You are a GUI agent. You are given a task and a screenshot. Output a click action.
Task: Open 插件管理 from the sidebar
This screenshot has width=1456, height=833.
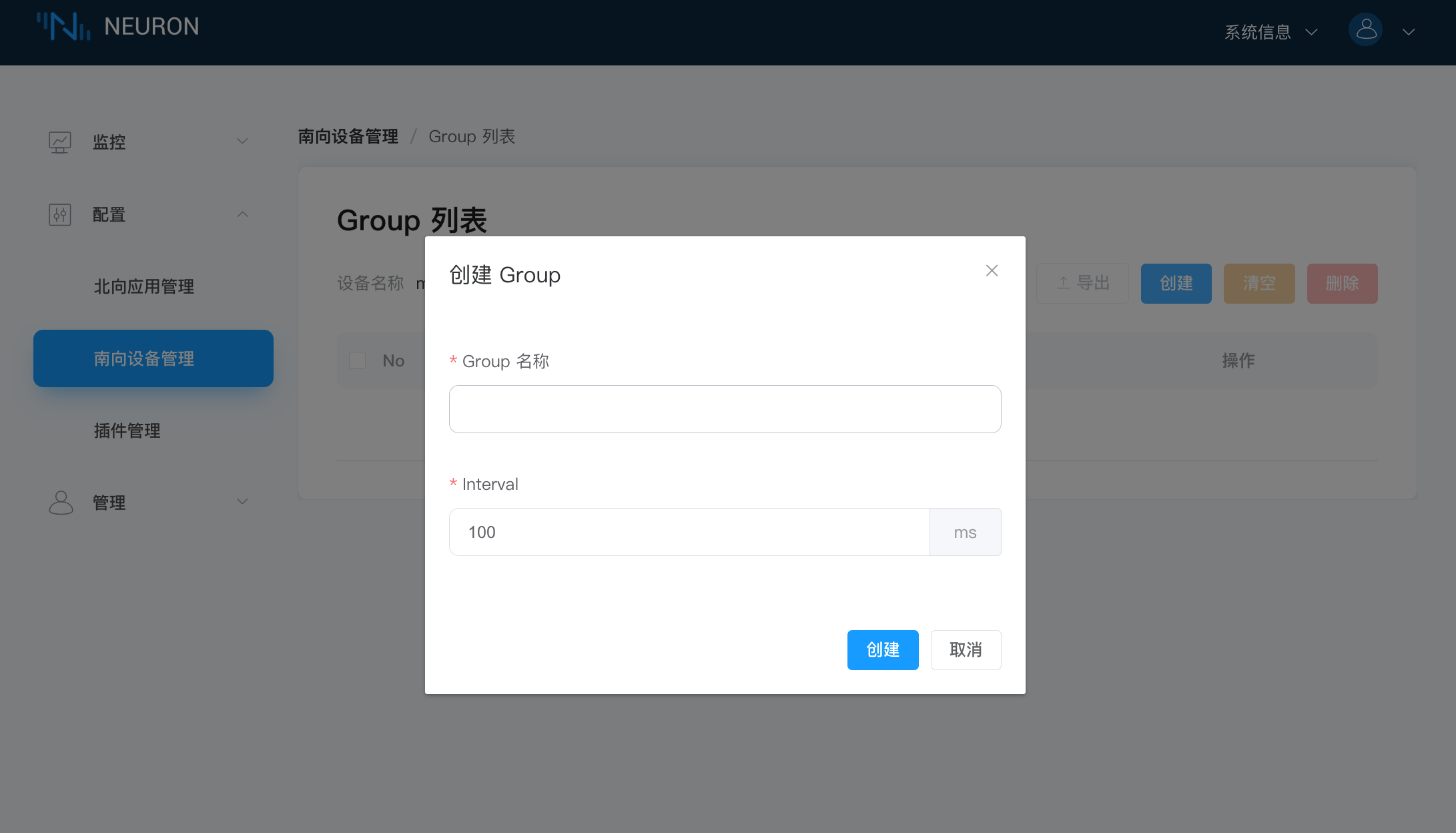127,431
